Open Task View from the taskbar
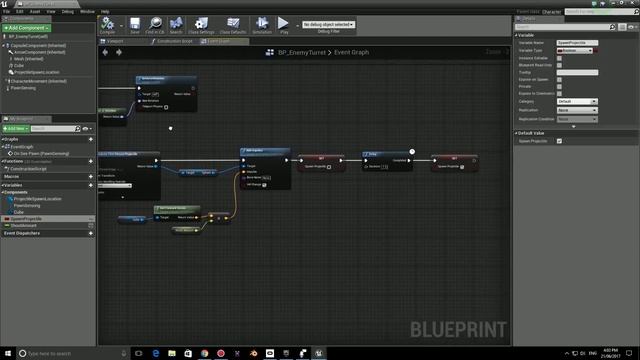640x360 pixels. 139,353
